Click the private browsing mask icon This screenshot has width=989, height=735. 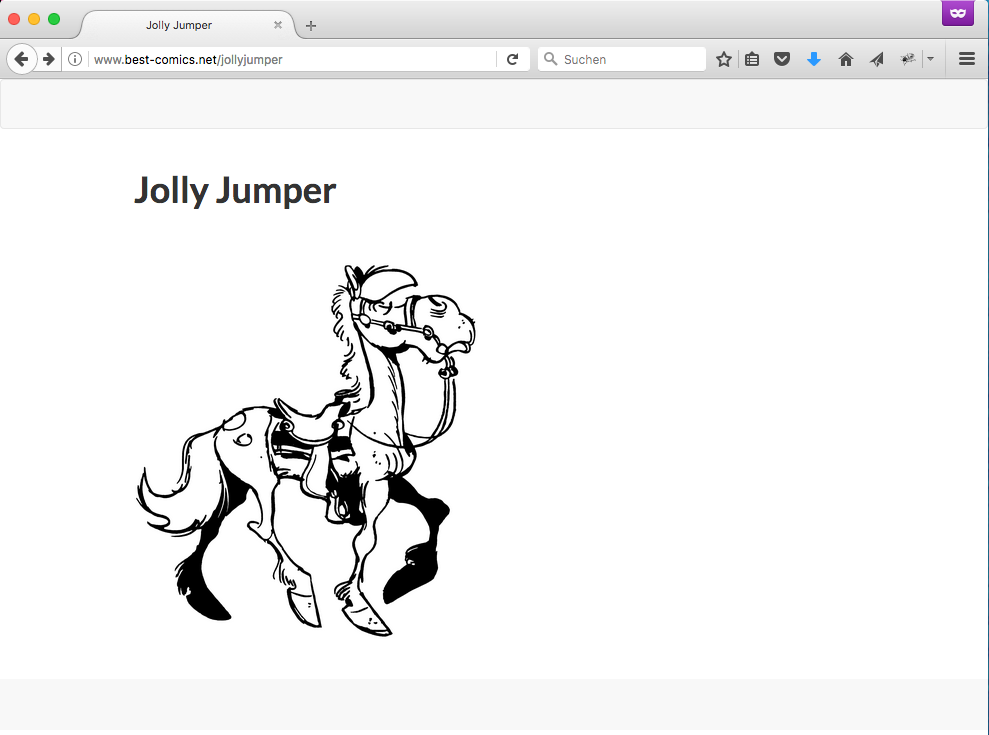(x=957, y=13)
